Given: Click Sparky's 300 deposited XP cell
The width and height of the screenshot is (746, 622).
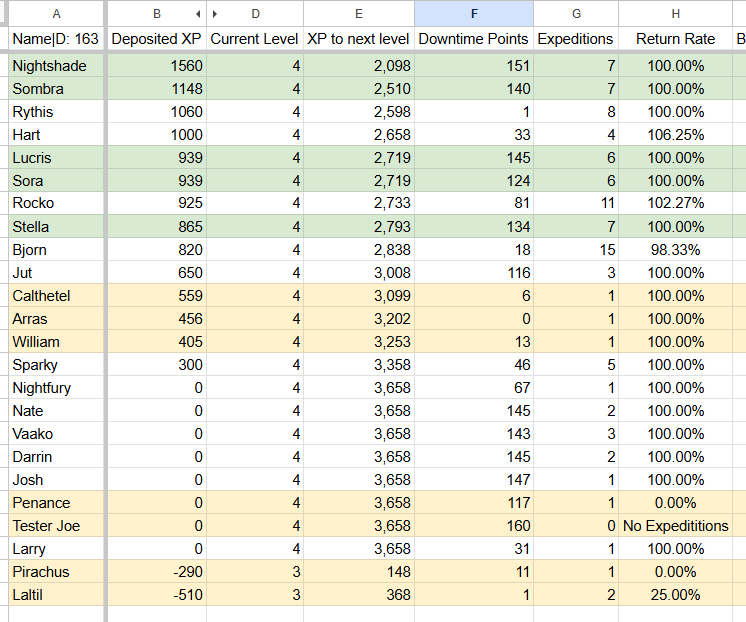Looking at the screenshot, I should click(x=156, y=365).
